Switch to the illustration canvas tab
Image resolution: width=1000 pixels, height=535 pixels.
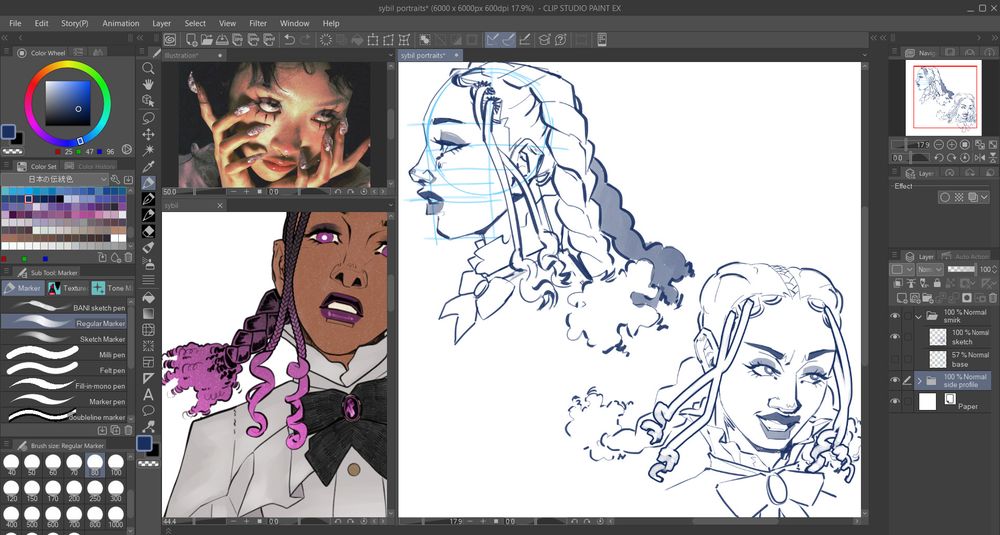pyautogui.click(x=182, y=56)
